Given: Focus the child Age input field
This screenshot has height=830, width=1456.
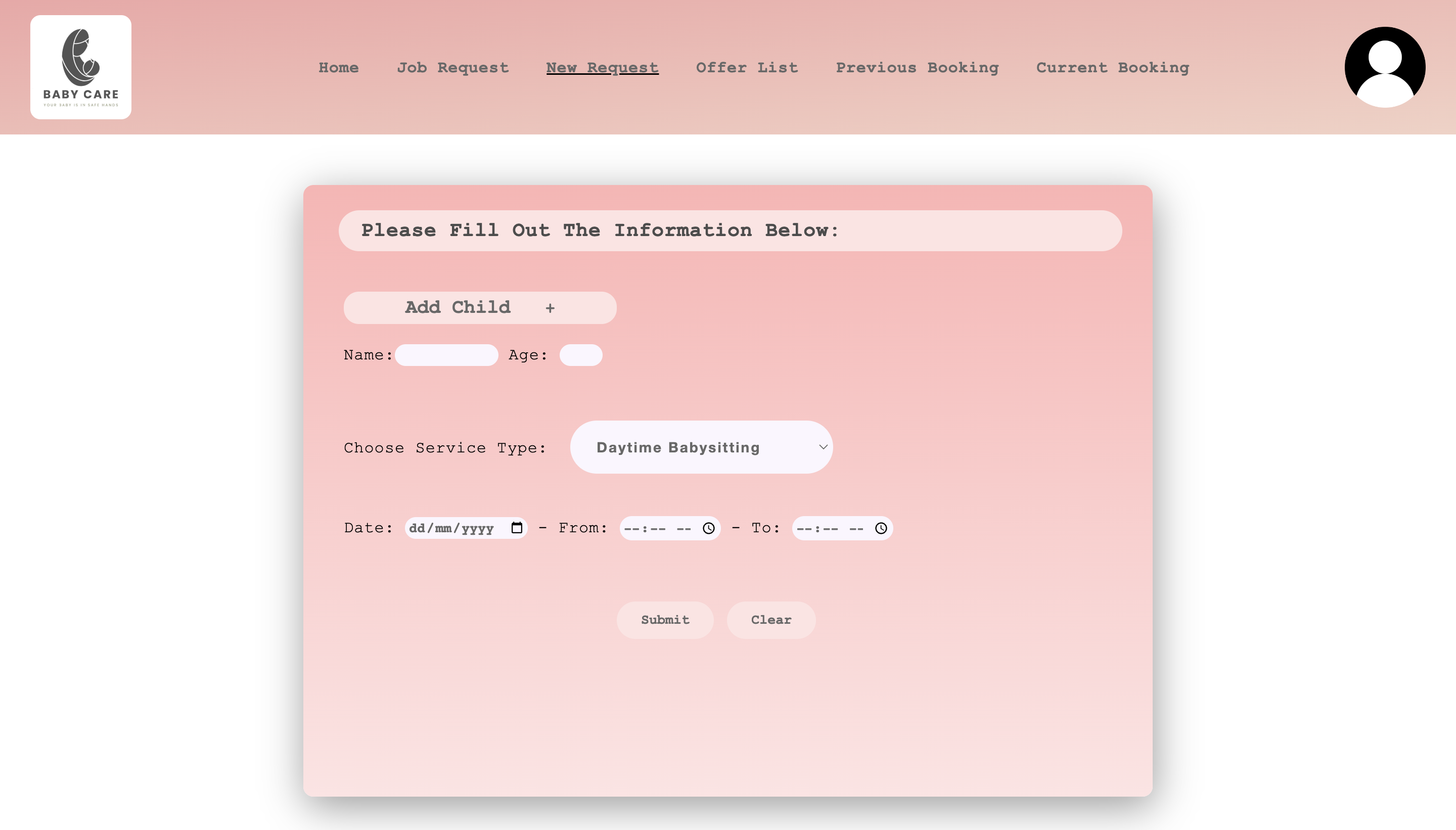Looking at the screenshot, I should coord(580,355).
